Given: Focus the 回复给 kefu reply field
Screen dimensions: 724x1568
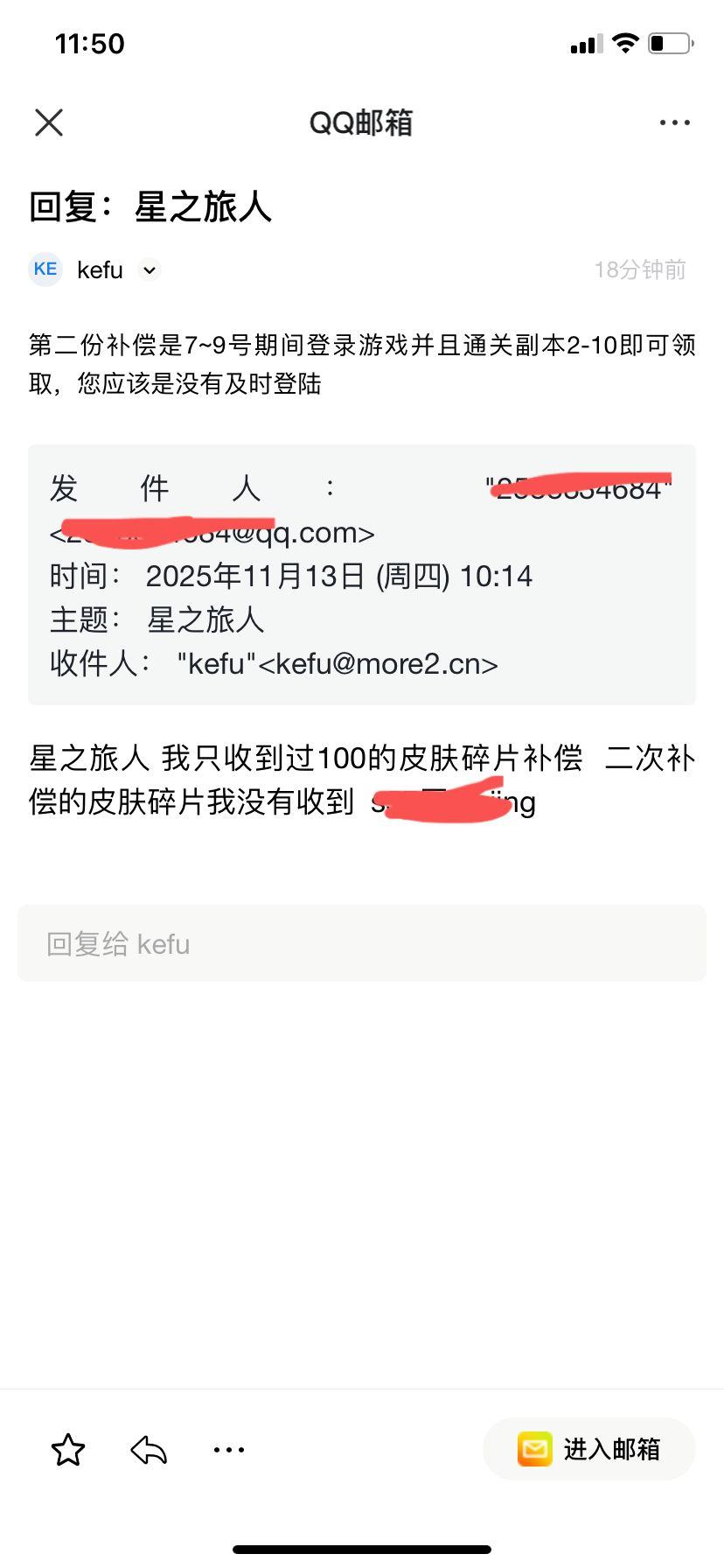Looking at the screenshot, I should 362,943.
